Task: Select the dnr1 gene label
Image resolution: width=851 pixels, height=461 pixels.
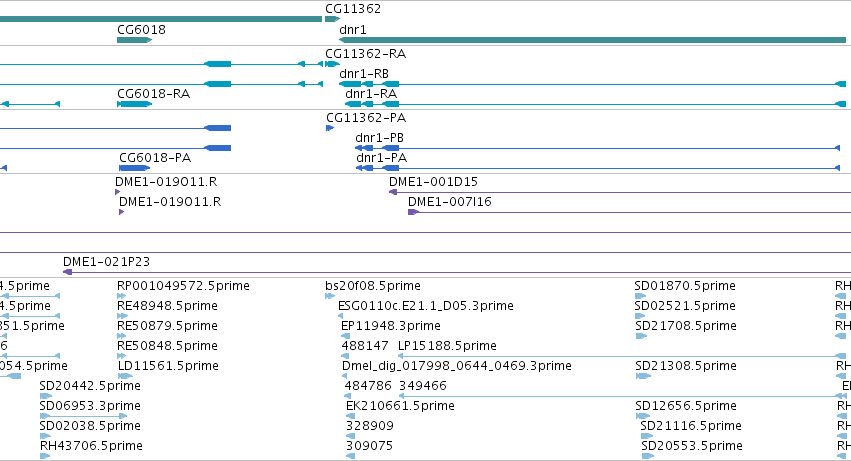Action: pos(353,29)
